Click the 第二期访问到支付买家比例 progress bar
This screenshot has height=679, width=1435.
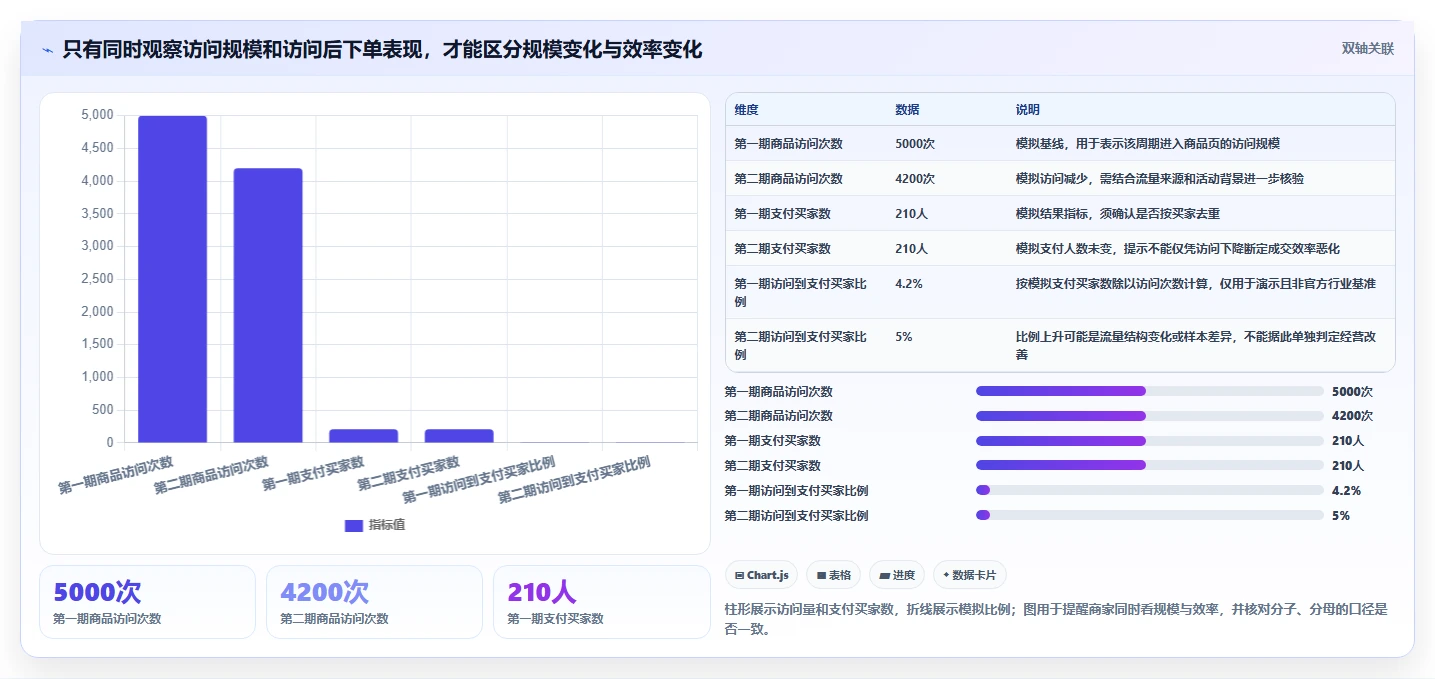click(x=1150, y=515)
